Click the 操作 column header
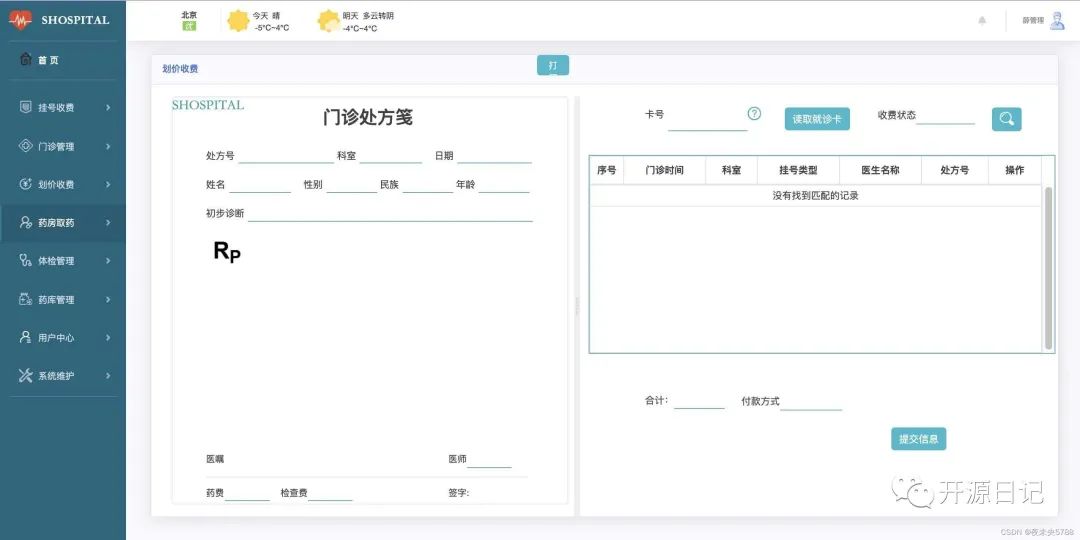 [1015, 170]
